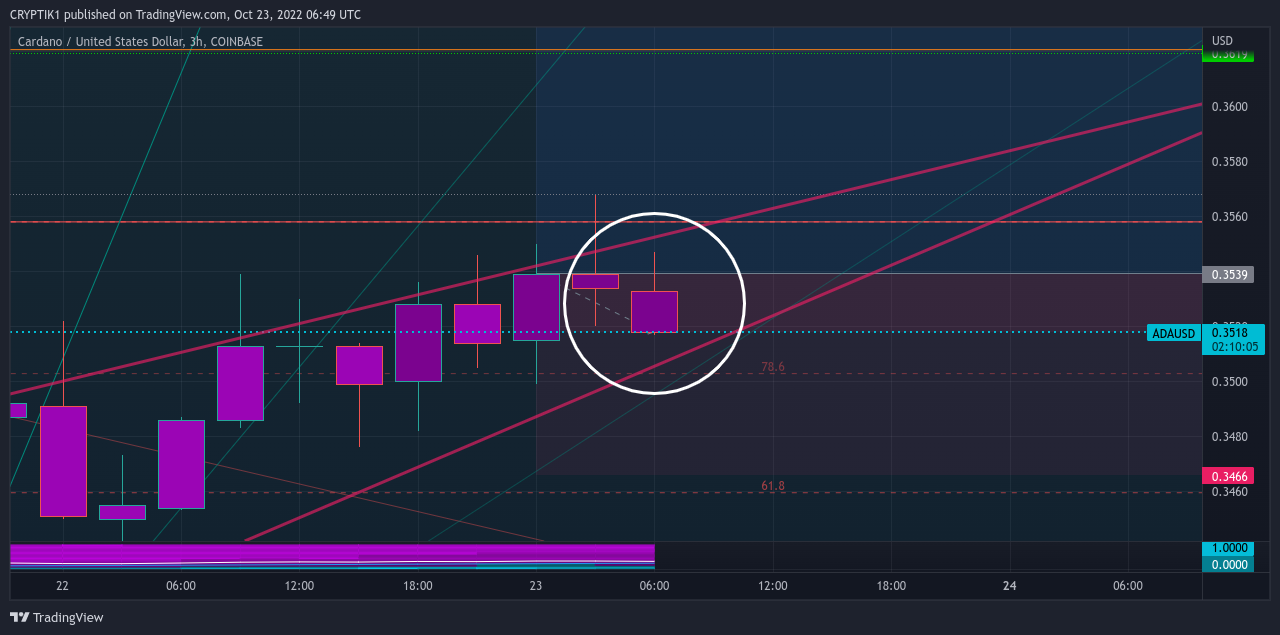Click the 0.3480 price axis value
The image size is (1280, 635).
(1229, 436)
